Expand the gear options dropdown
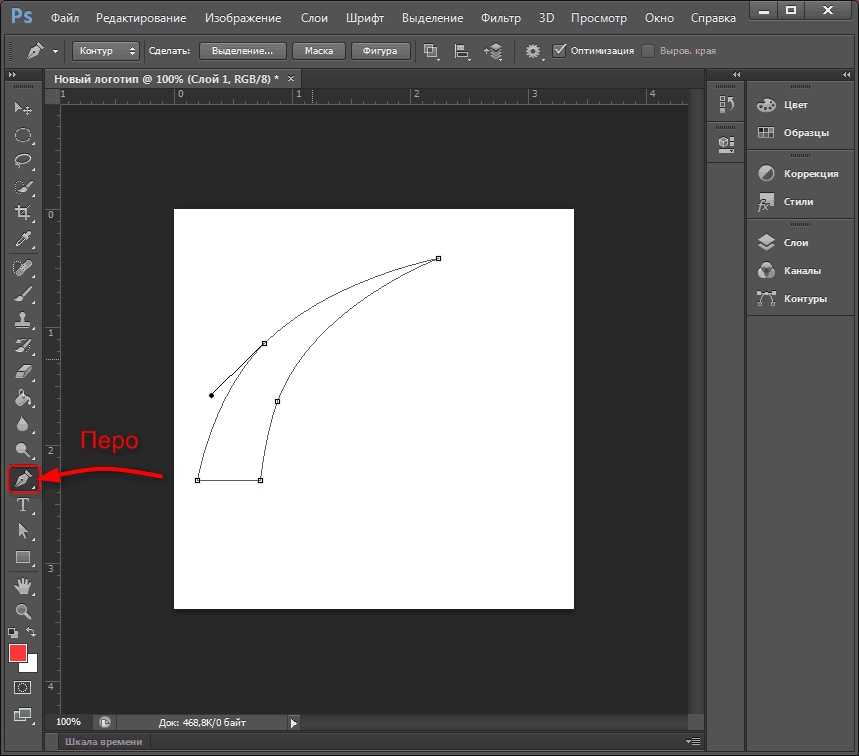859x756 pixels. tap(534, 50)
